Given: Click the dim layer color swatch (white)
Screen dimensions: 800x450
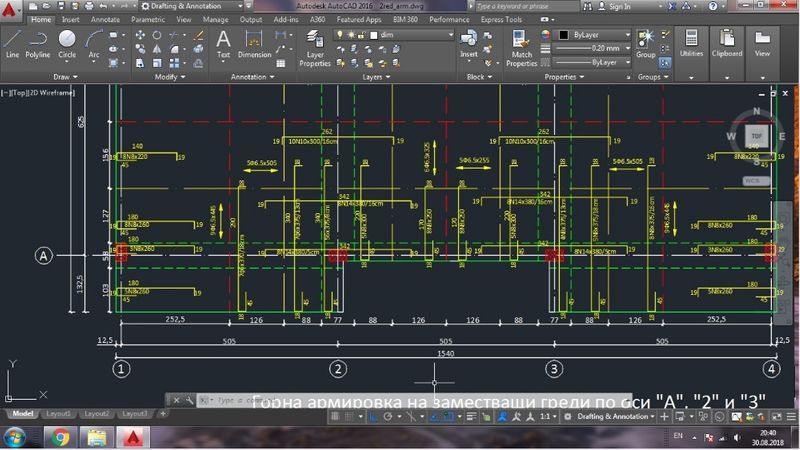Looking at the screenshot, I should 374,35.
